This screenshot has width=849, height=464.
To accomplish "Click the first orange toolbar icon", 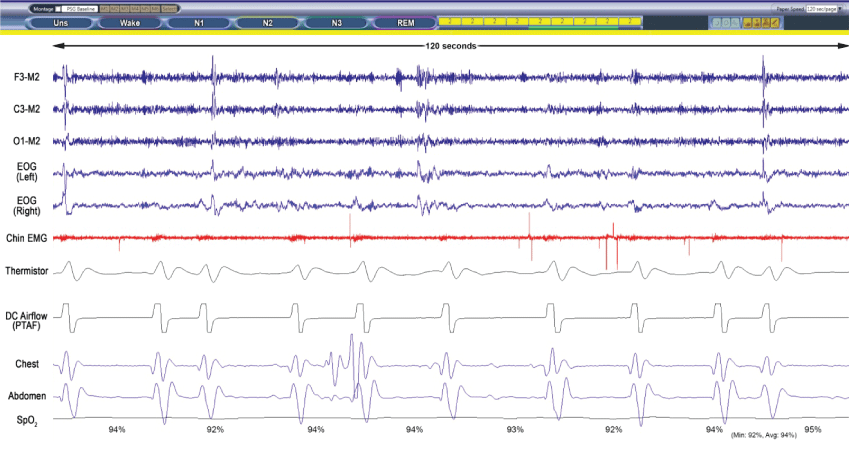I will click(x=747, y=21).
